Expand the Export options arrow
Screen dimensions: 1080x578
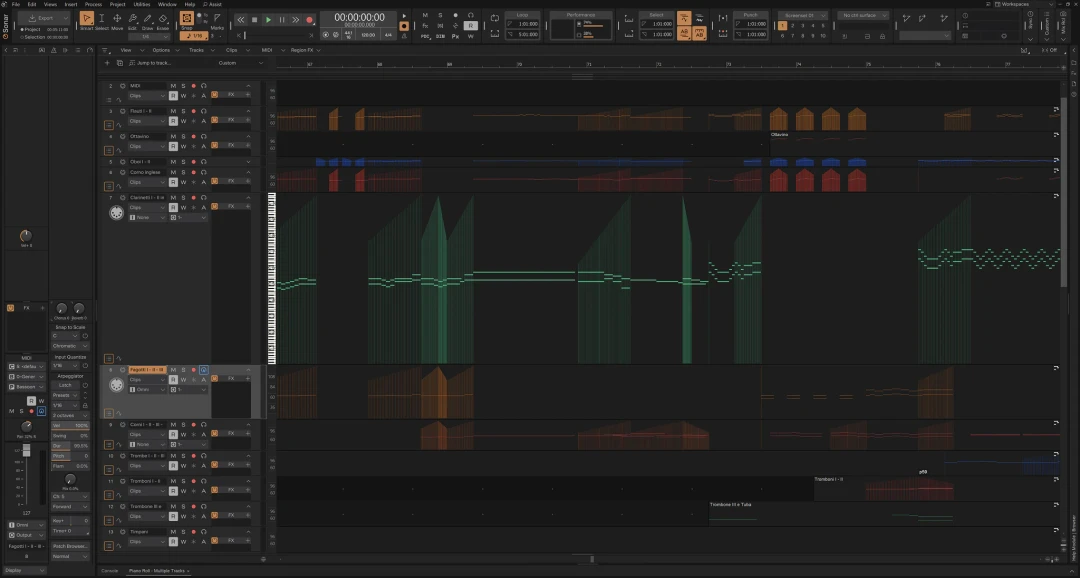[66, 18]
